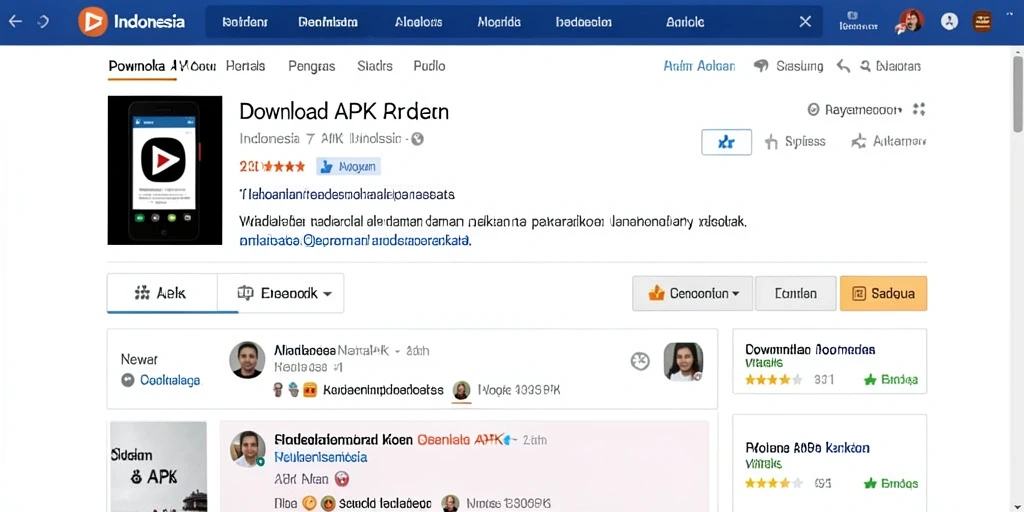Click the blue star outlined button

(x=726, y=142)
